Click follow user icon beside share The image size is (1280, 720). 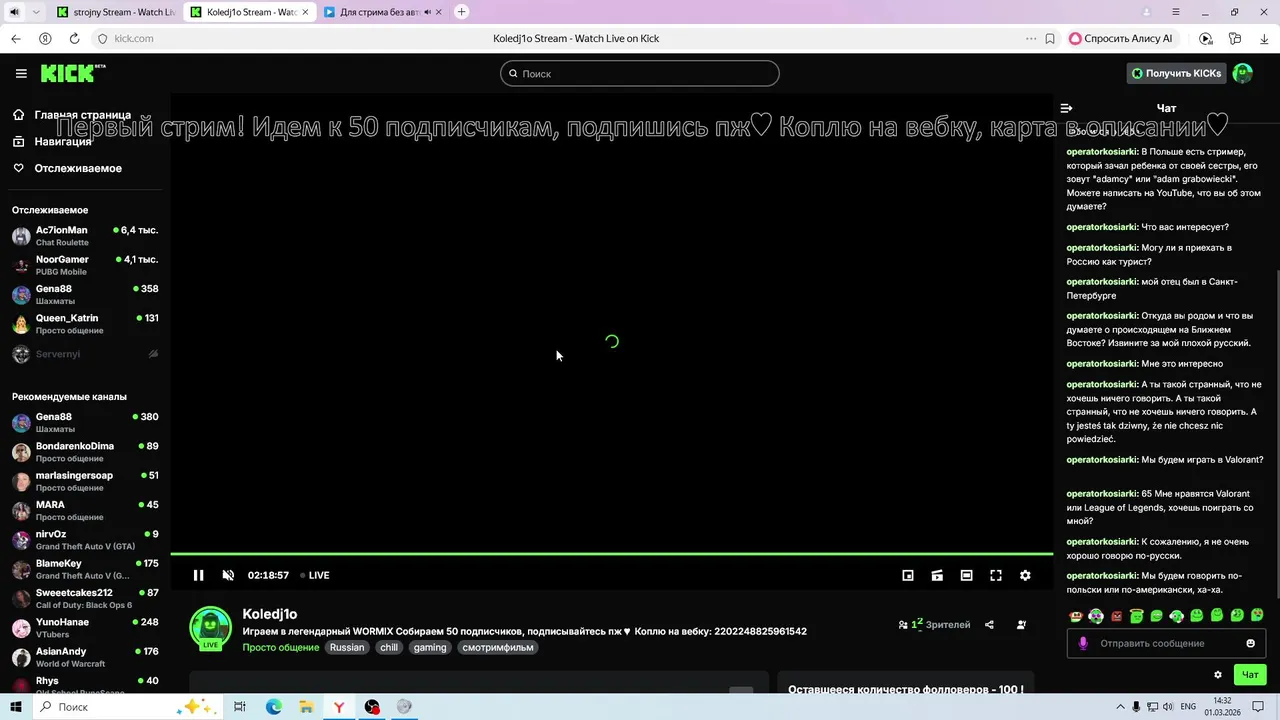coord(1021,624)
